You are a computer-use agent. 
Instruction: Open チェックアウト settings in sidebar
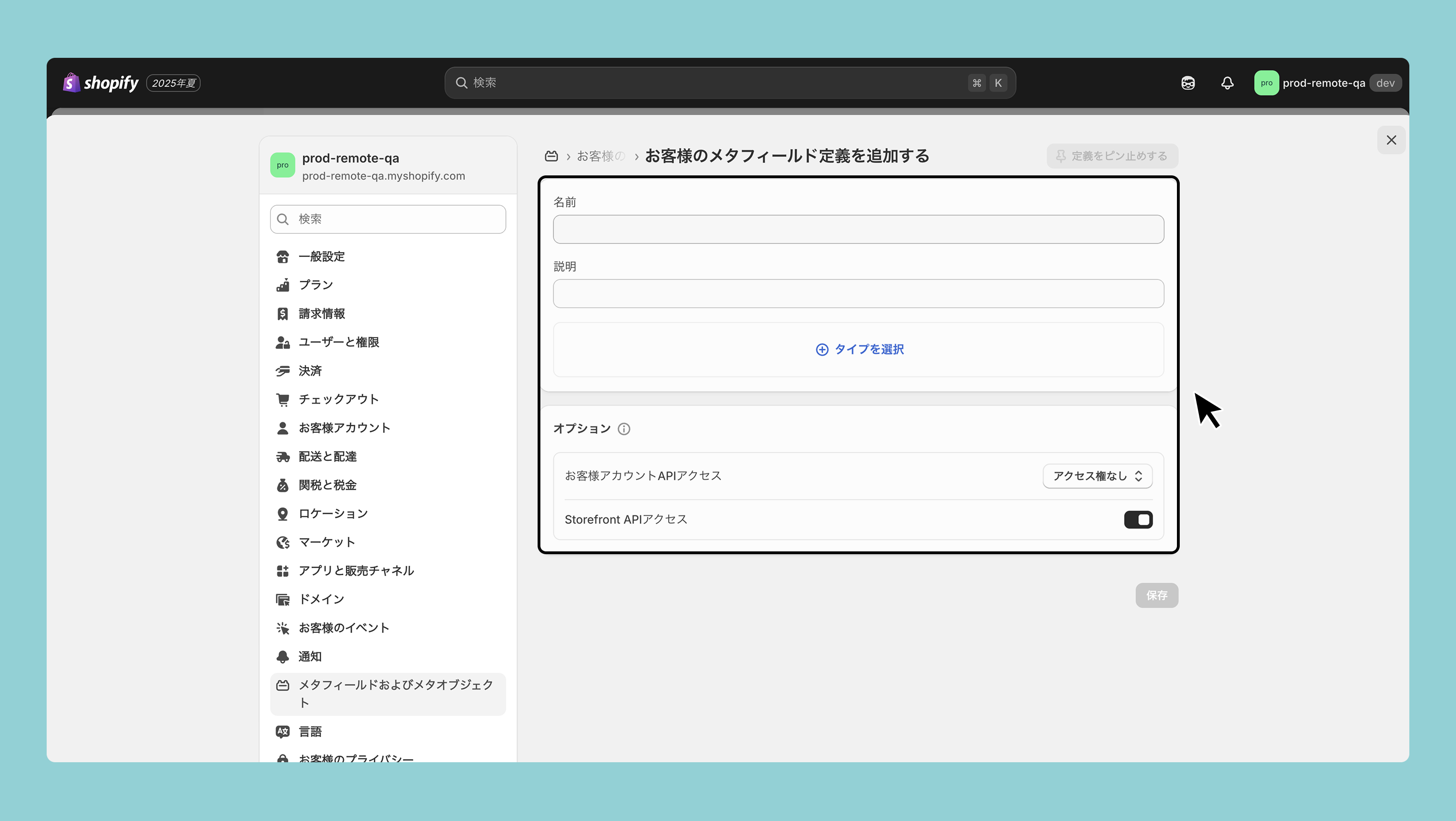pyautogui.click(x=338, y=399)
